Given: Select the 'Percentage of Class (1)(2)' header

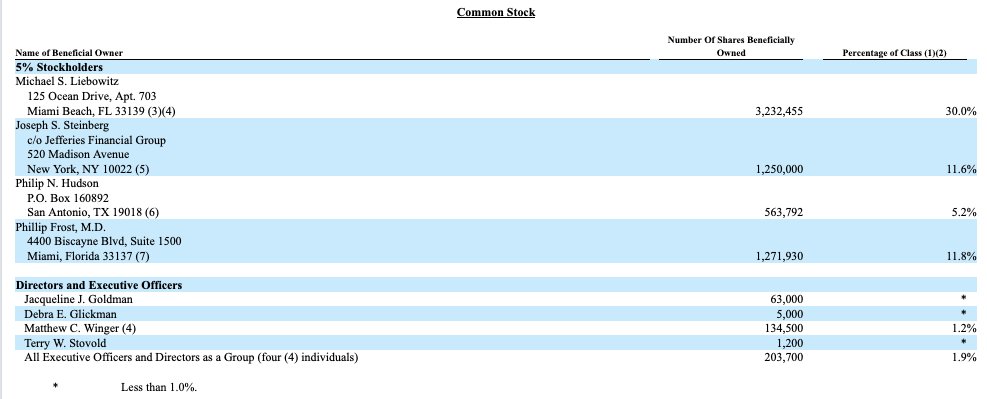Looking at the screenshot, I should coord(894,53).
